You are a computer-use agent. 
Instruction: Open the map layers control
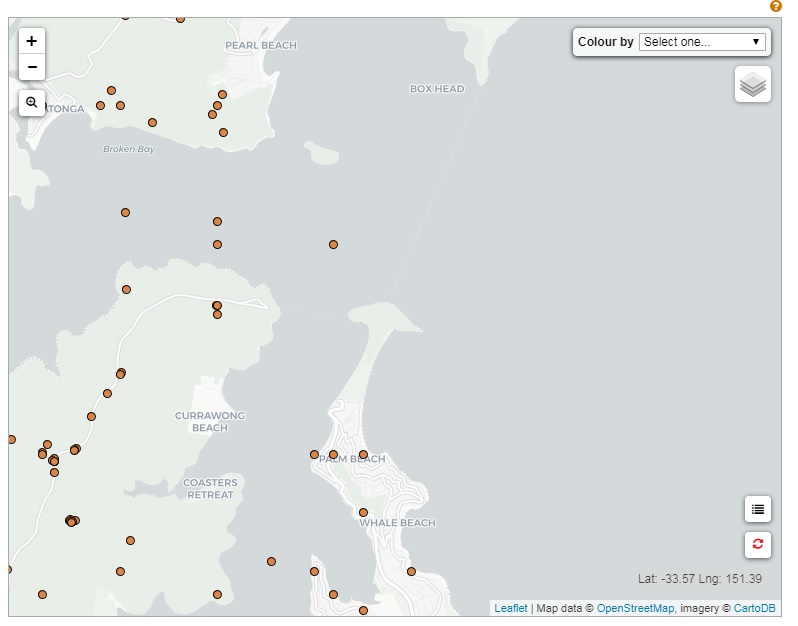[x=753, y=85]
